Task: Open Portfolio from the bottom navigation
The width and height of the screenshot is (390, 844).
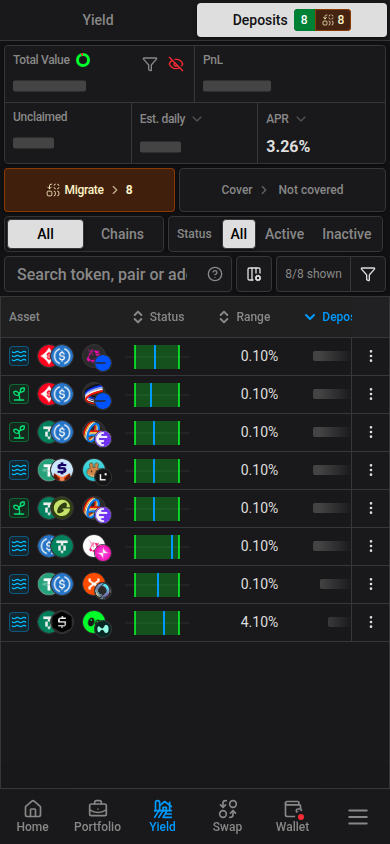Action: click(97, 816)
